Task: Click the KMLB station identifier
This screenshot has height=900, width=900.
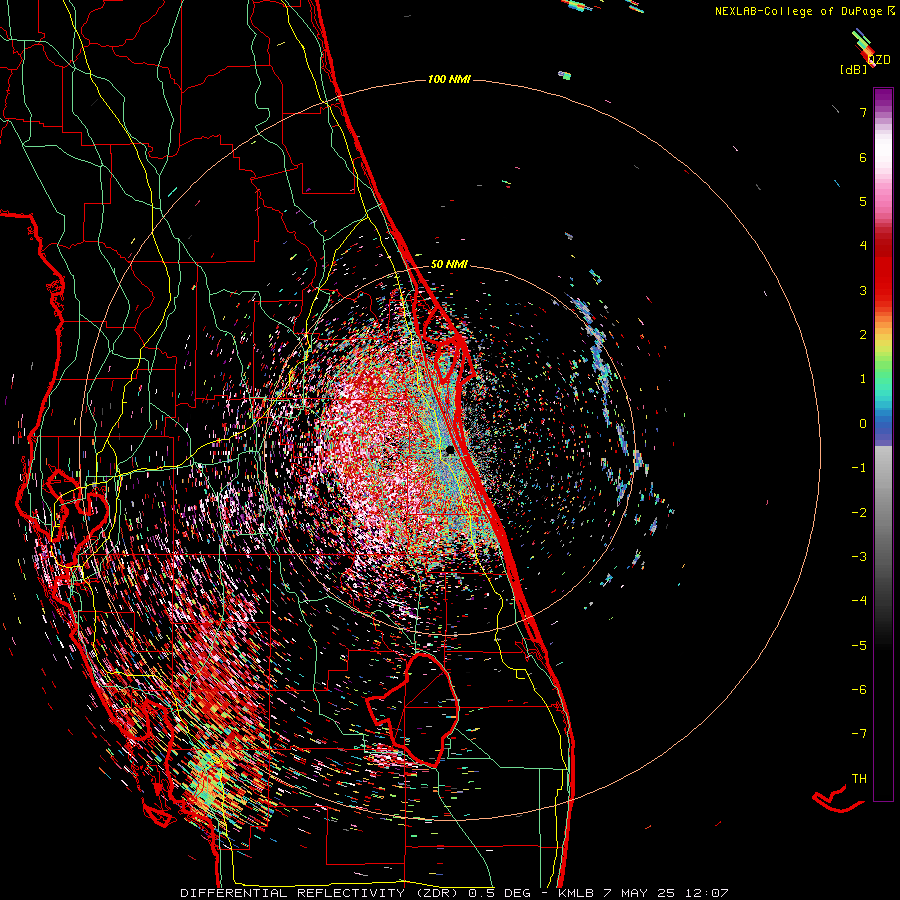Action: (x=575, y=893)
